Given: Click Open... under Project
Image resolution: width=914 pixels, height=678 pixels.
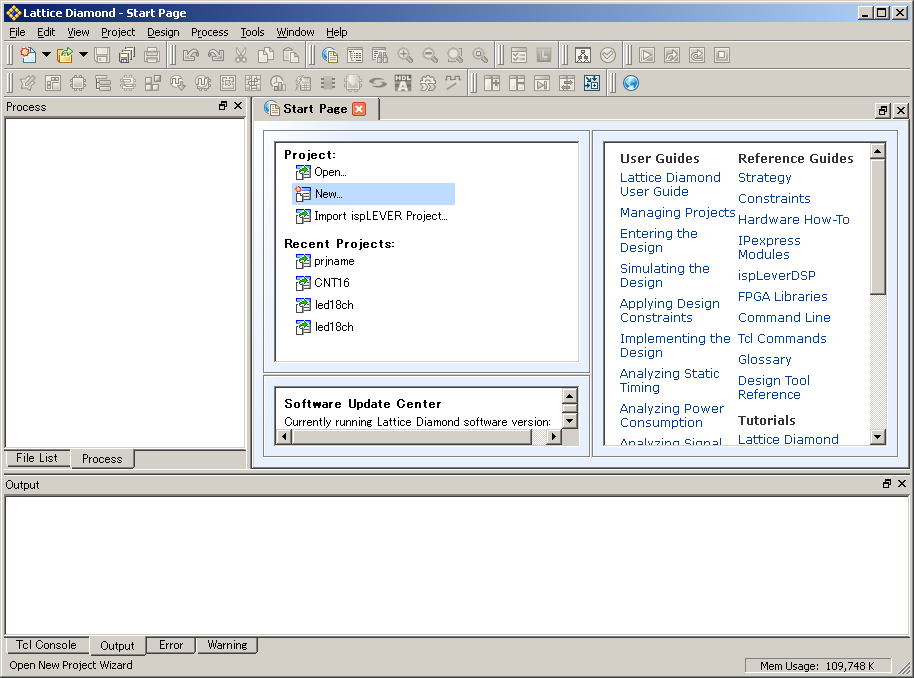Looking at the screenshot, I should tap(330, 172).
